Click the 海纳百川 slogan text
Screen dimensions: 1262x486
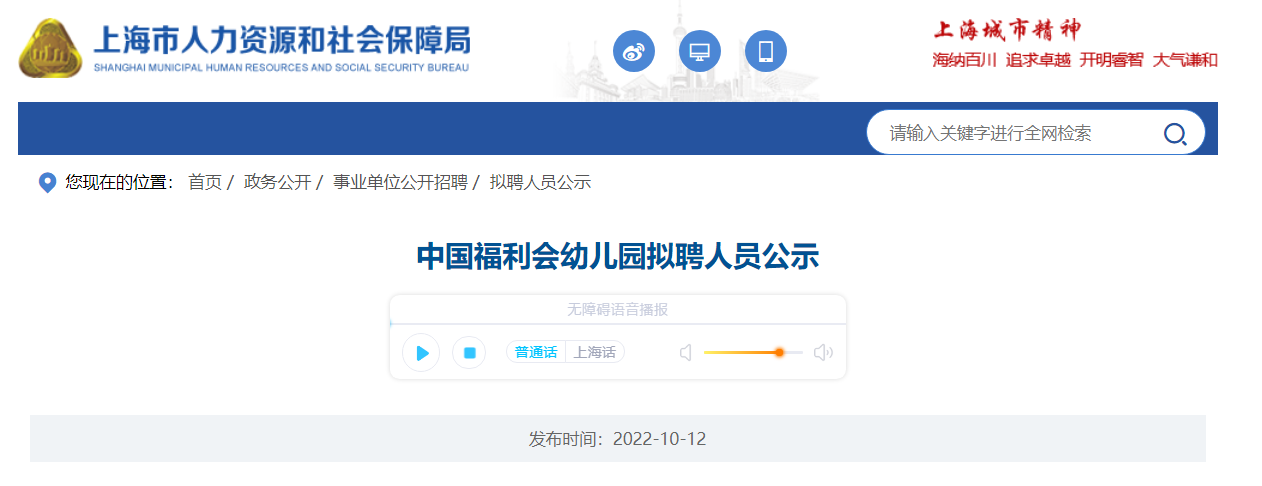tap(965, 60)
